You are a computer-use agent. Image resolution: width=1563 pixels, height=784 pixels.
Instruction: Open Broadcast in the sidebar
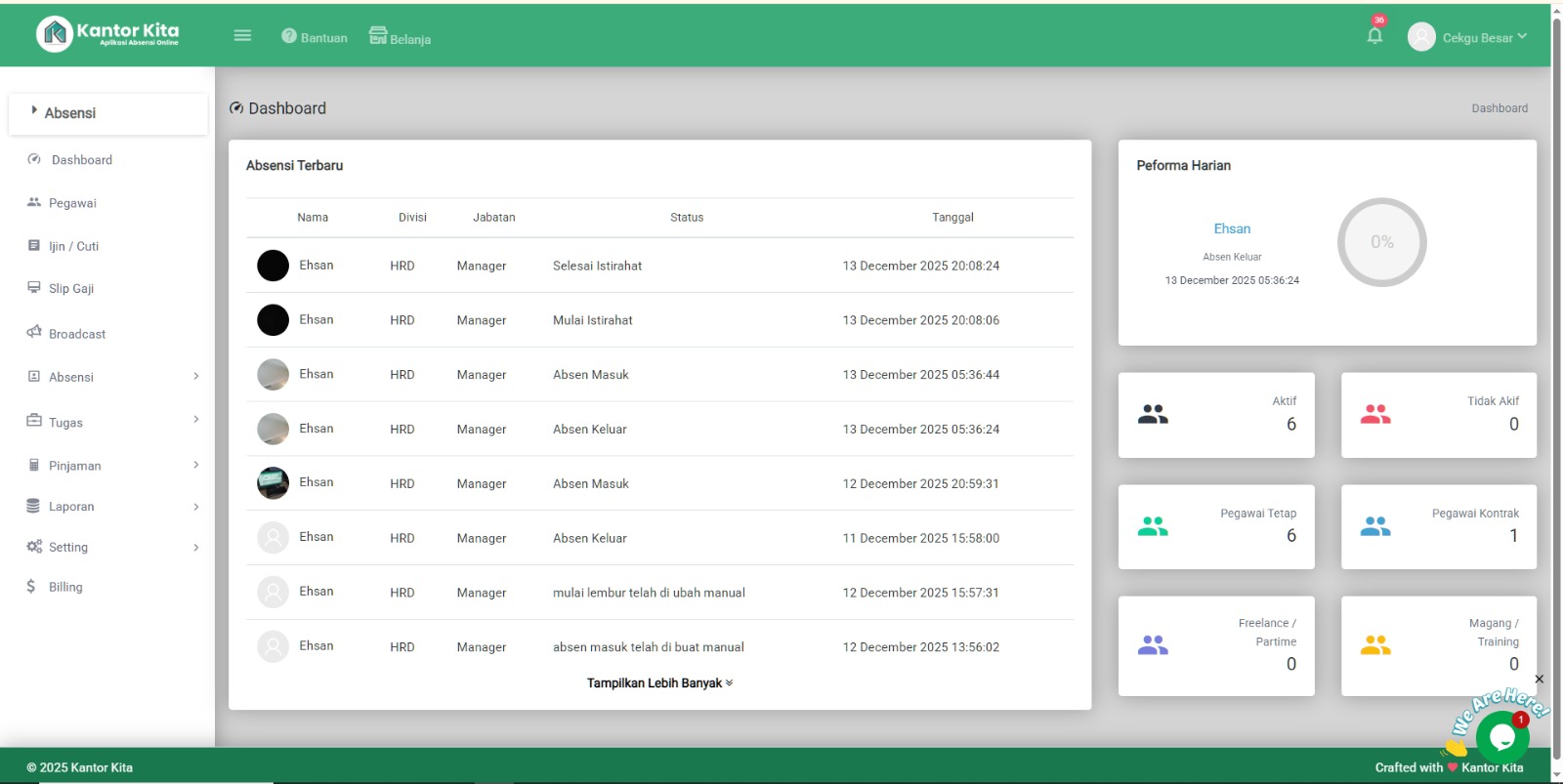77,334
